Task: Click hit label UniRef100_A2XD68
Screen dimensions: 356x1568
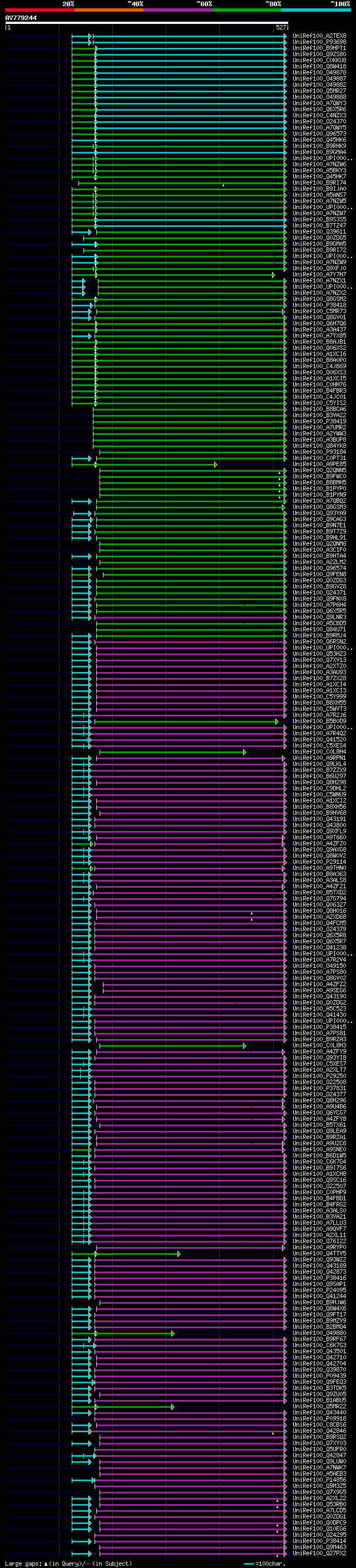Action: tap(319, 917)
